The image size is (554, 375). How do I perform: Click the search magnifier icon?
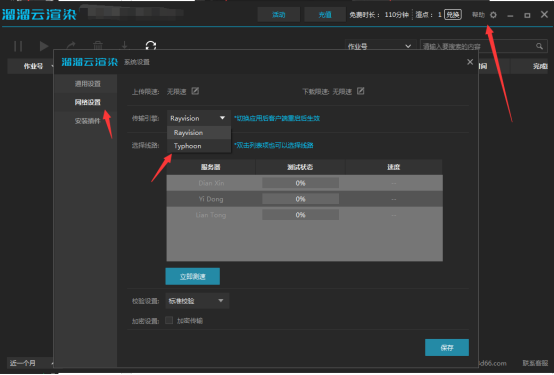click(539, 46)
